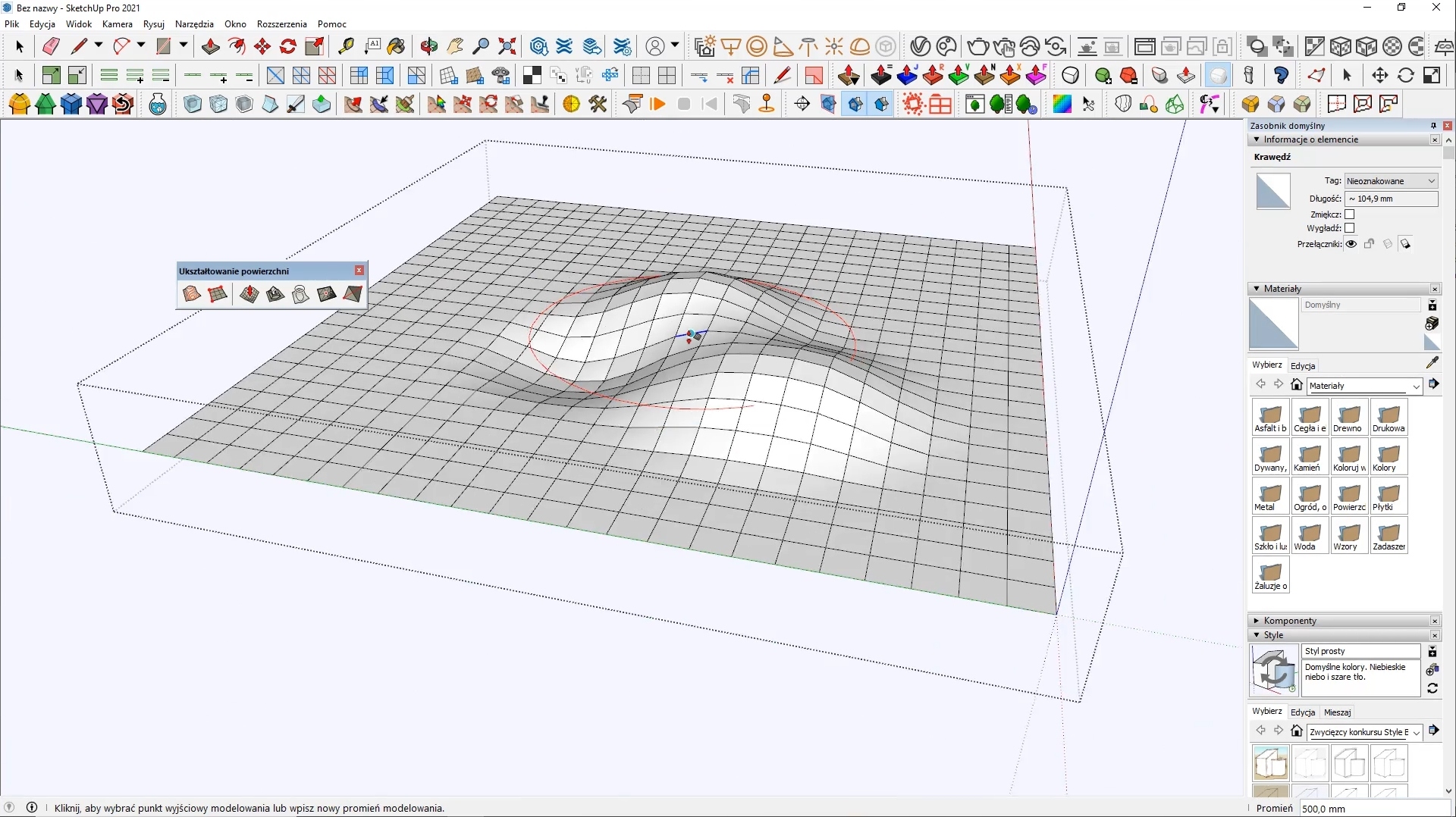
Task: Select the red four-arrow Move tool
Action: pos(262,47)
